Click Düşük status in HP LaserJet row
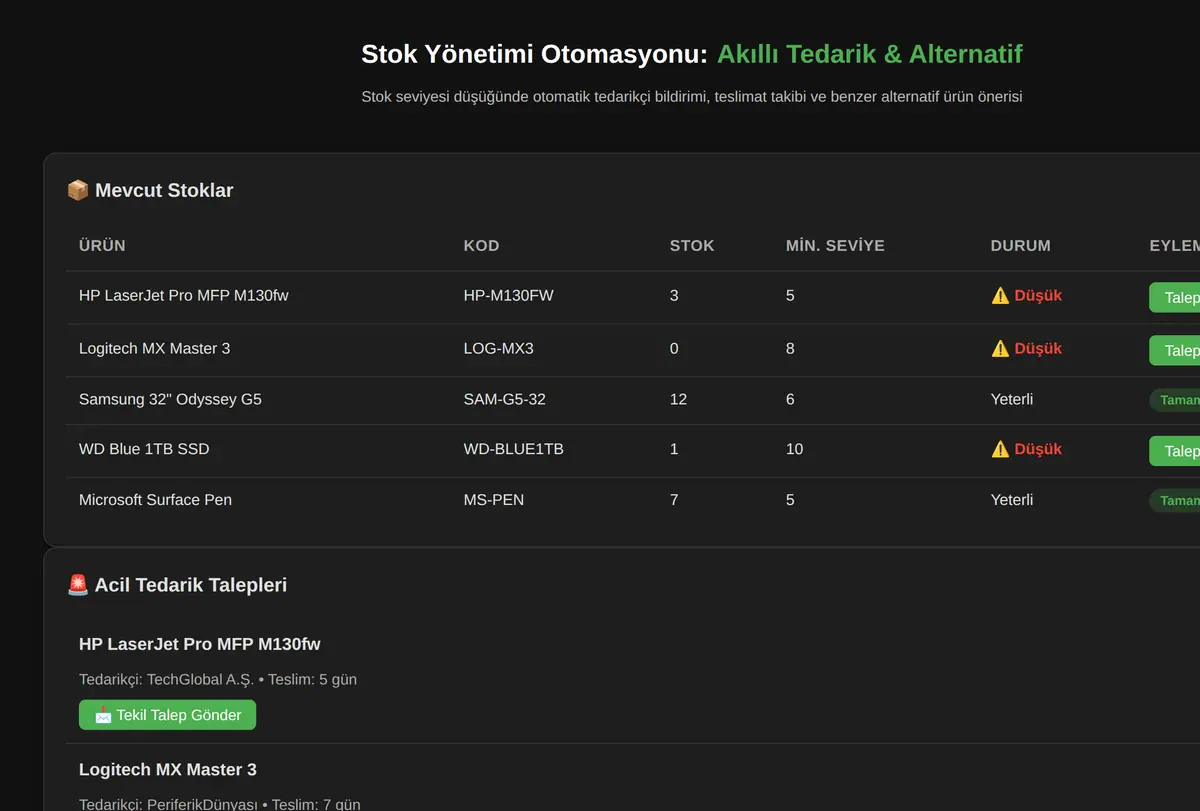1200x811 pixels. pos(1026,296)
